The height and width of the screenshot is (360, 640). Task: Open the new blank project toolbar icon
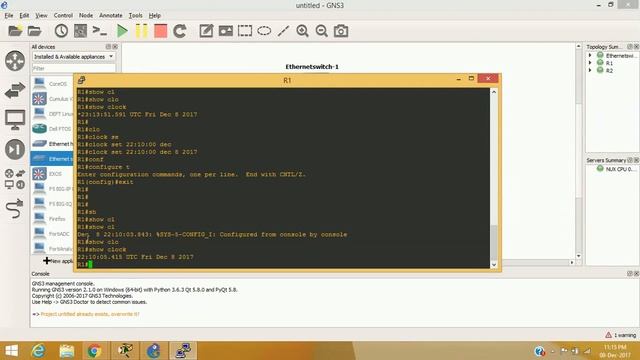coord(15,31)
